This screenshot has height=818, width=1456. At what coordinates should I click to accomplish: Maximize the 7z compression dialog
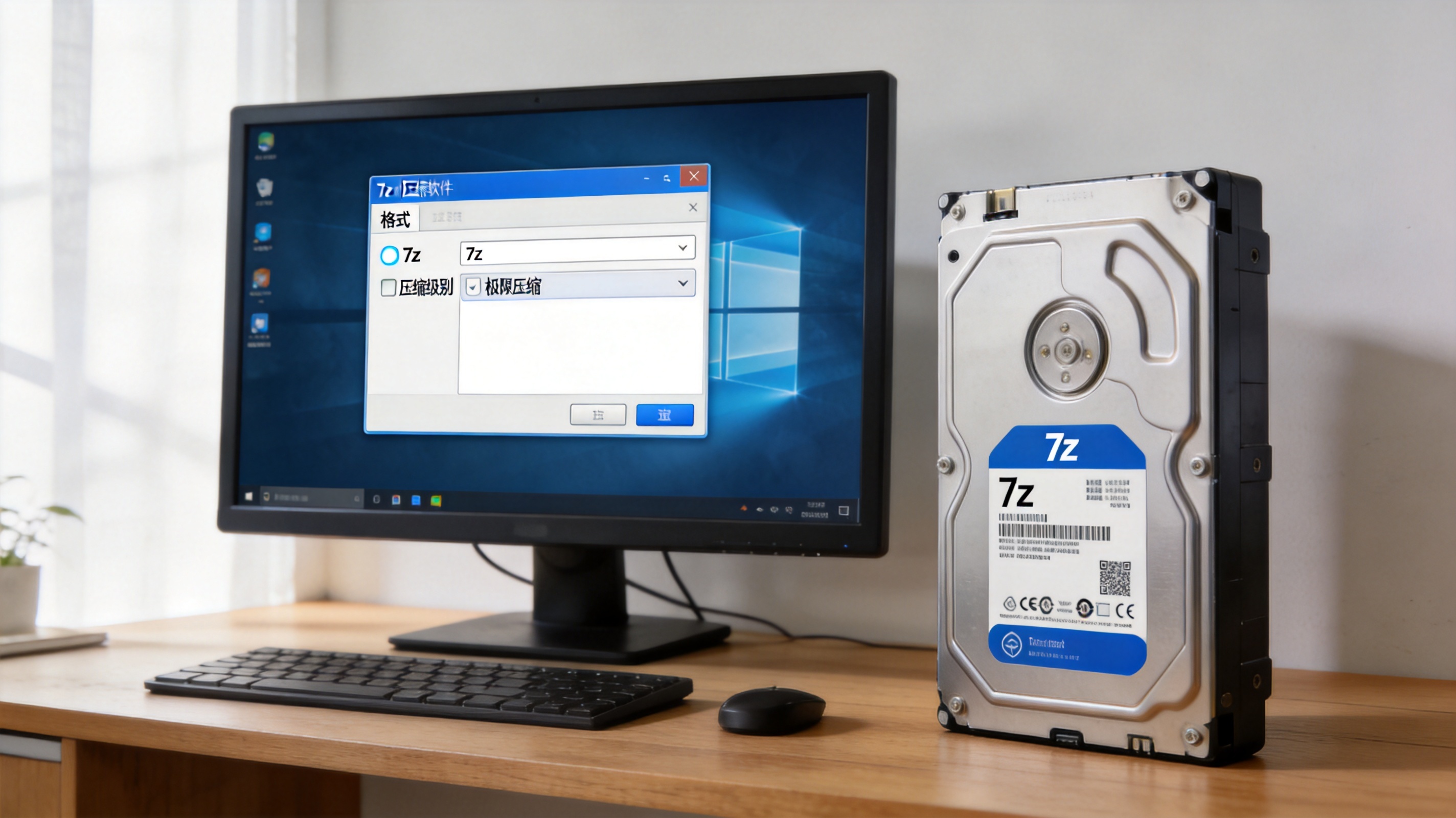pos(667,178)
